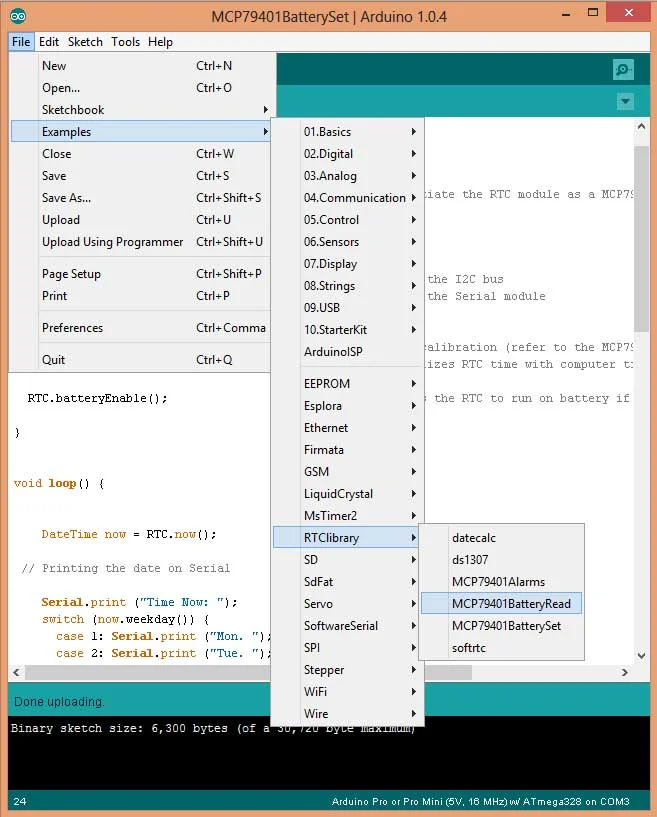Screen dimensions: 657x817
Task: Open the MCP79401BatteryRead example
Action: pyautogui.click(x=502, y=603)
